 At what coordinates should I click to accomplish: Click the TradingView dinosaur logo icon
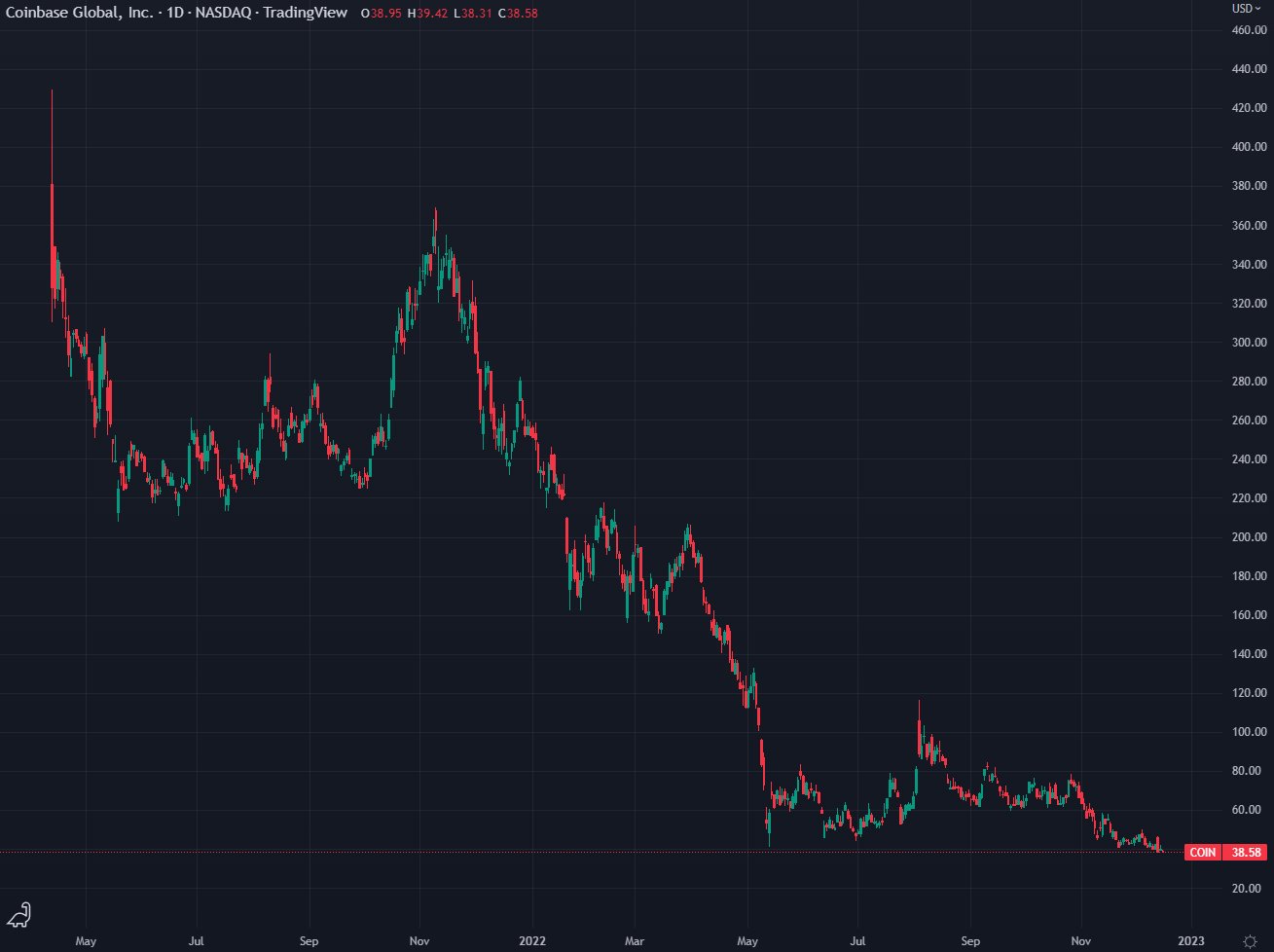(x=19, y=914)
